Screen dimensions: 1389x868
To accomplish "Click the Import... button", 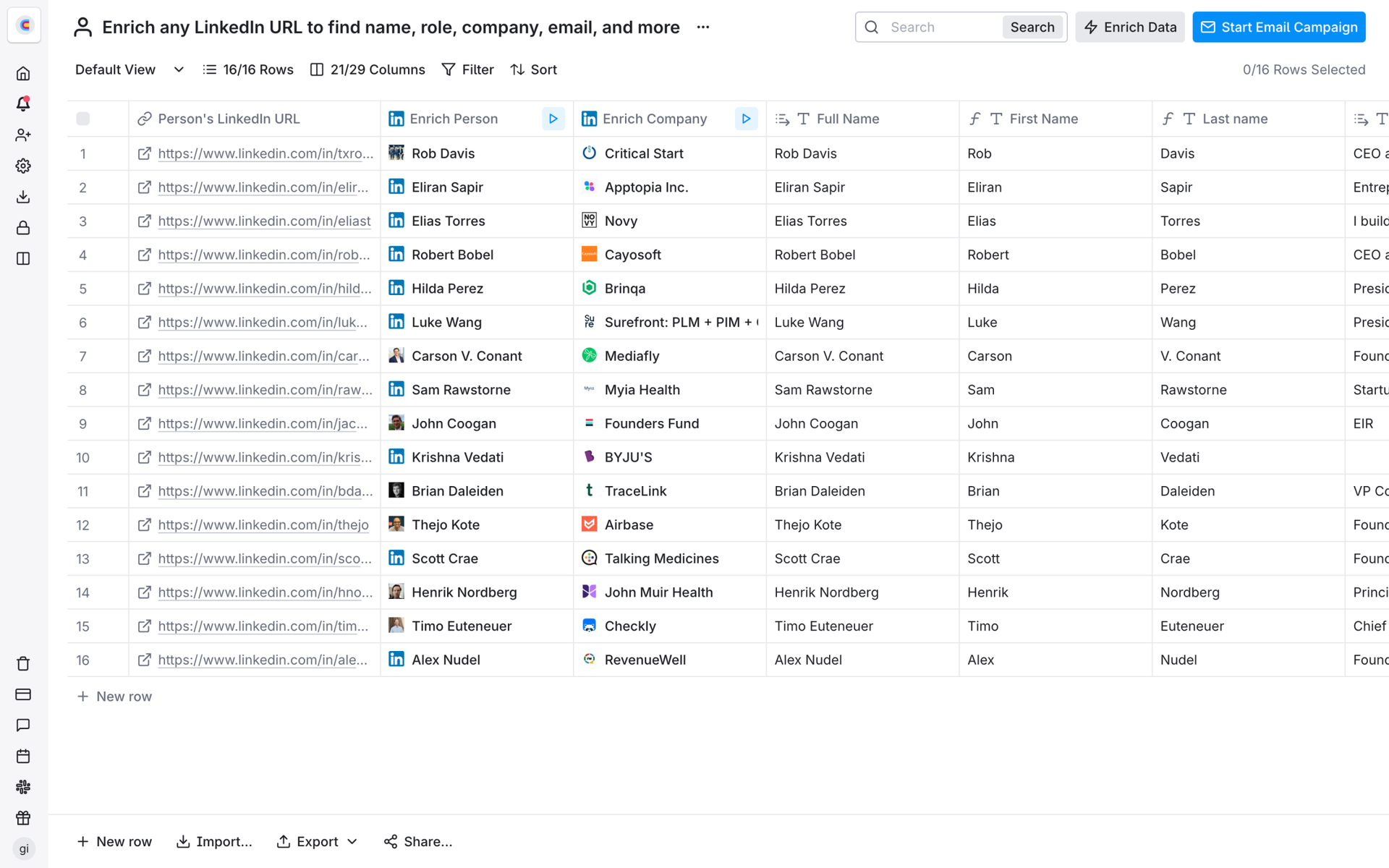I will pyautogui.click(x=214, y=841).
